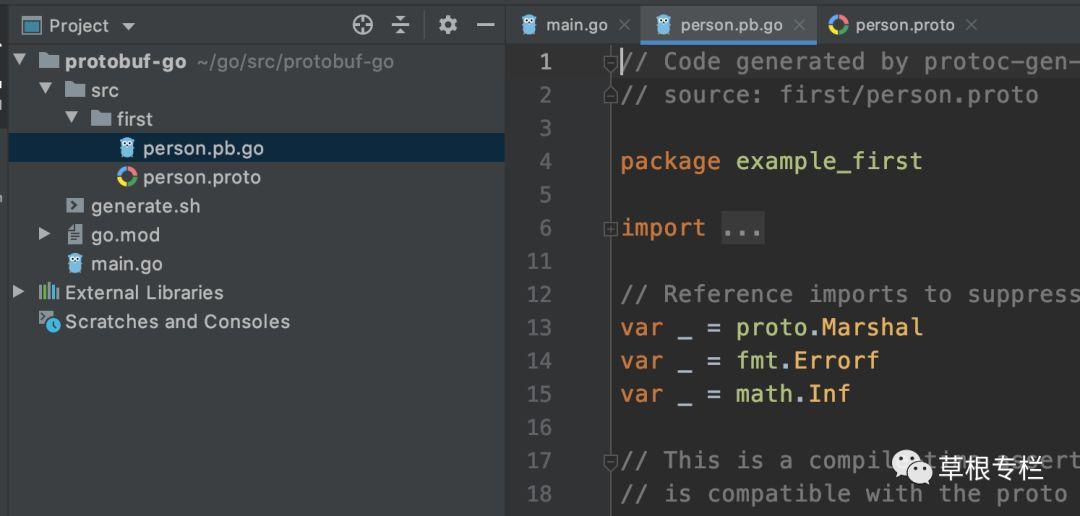1080x516 pixels.
Task: Close the person.proto editor tab
Action: [971, 25]
